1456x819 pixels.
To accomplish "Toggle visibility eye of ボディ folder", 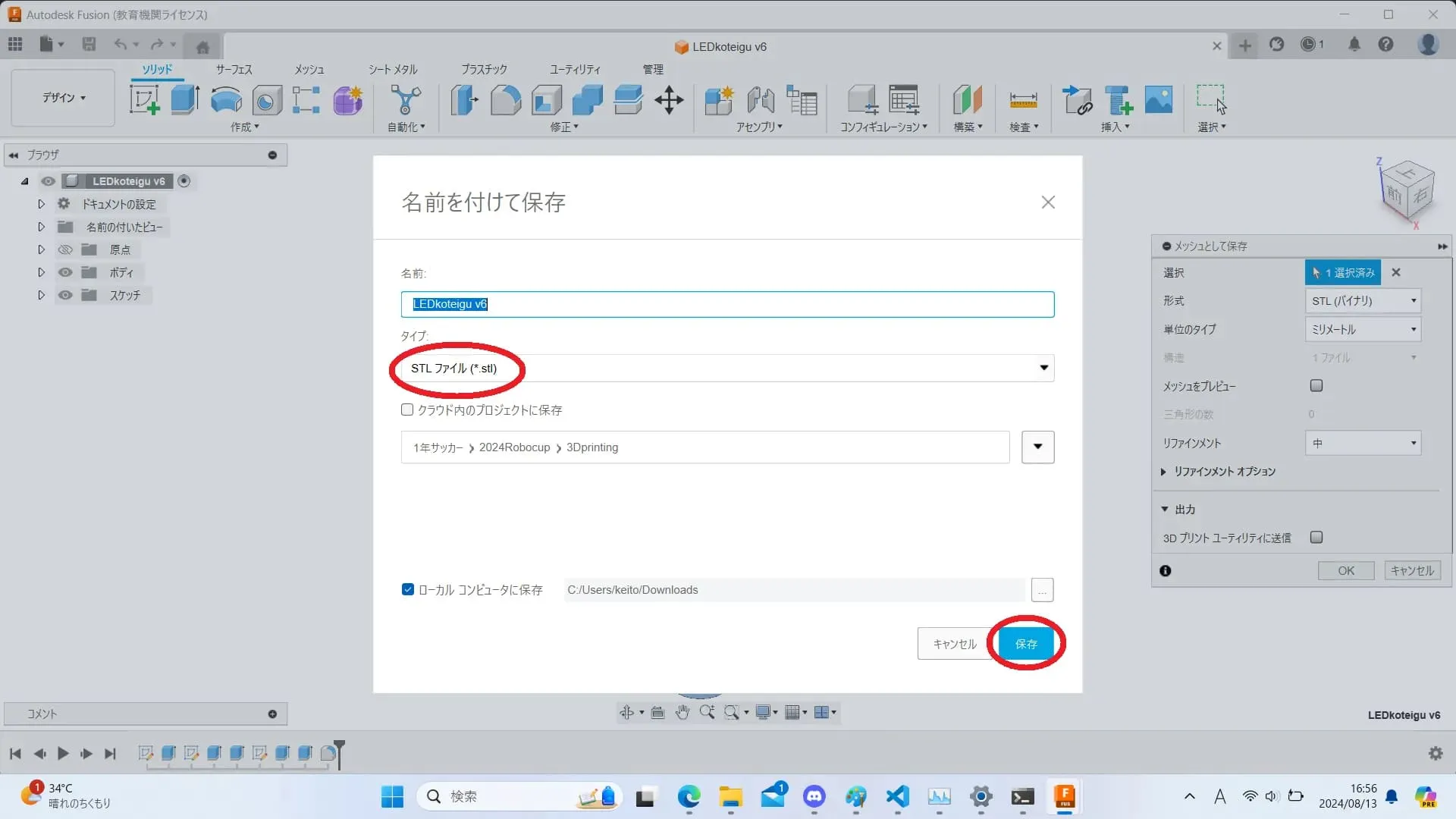I will pos(65,272).
